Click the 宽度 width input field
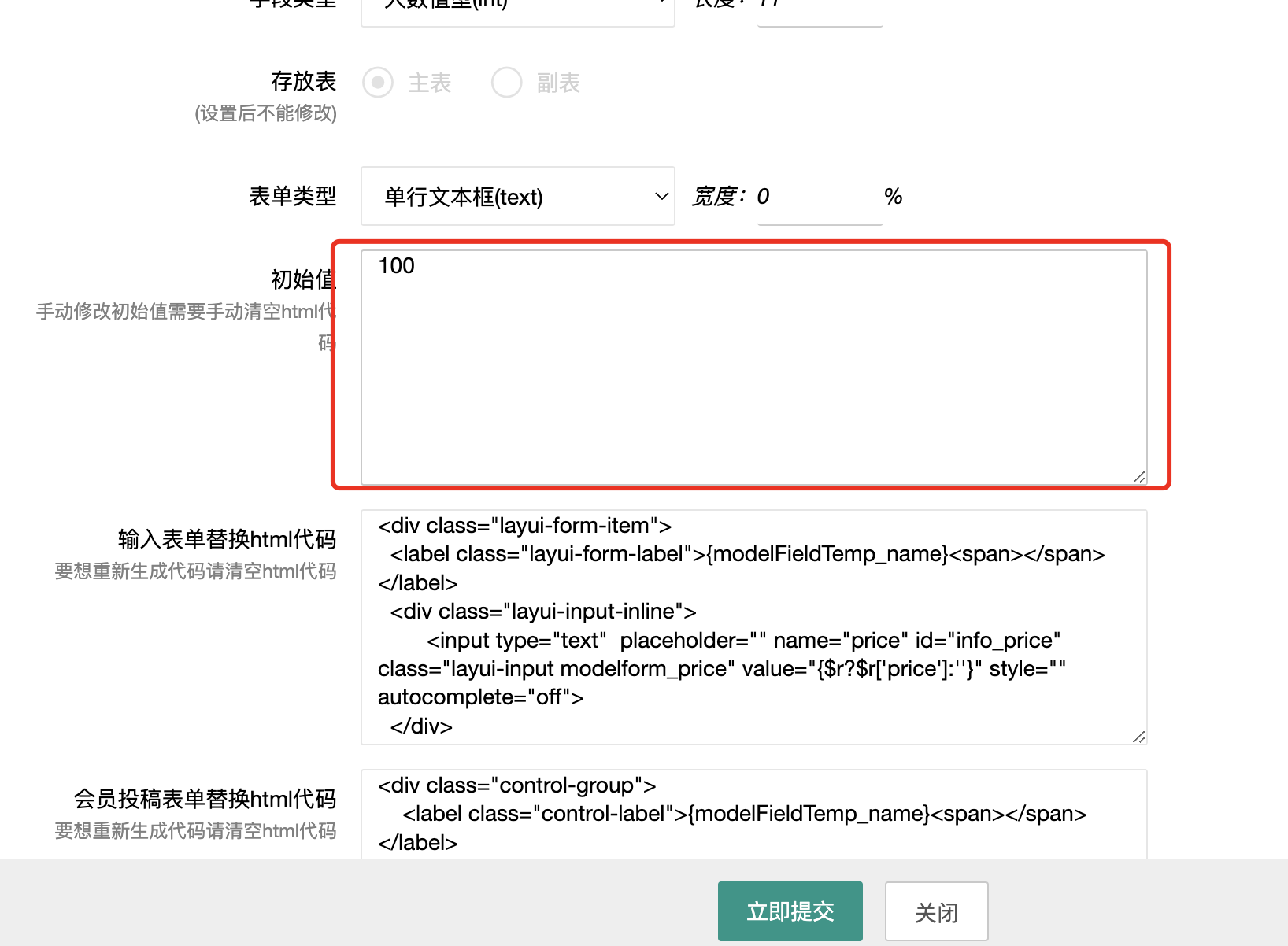Screen dimensions: 1288x946 coord(819,197)
